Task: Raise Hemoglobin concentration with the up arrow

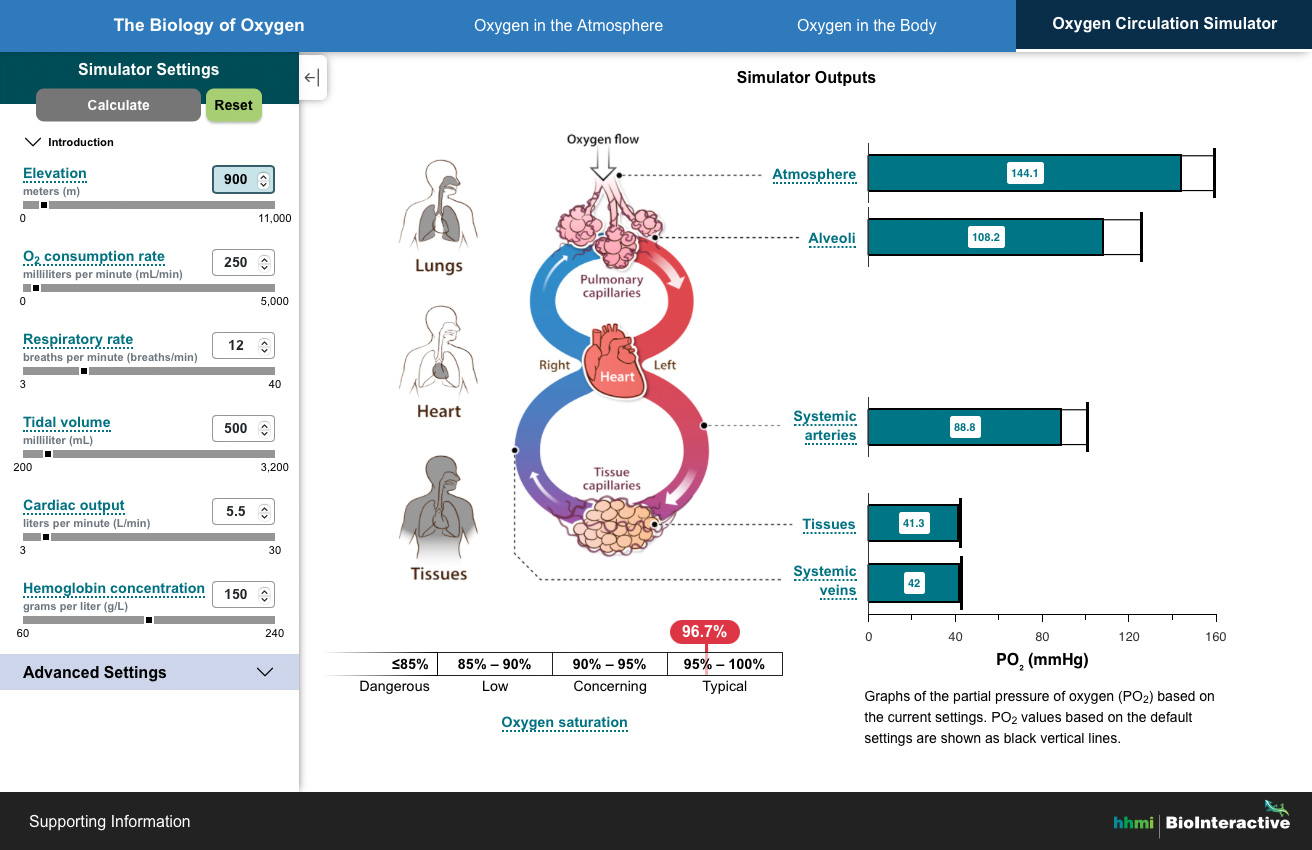Action: 263,589
